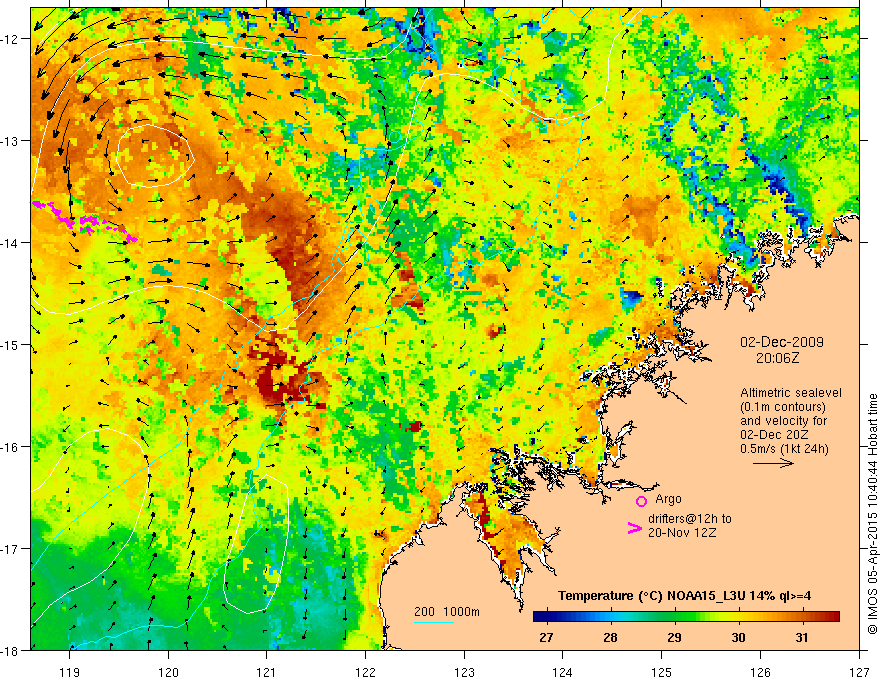Click the colorbar tick label 31
Image resolution: width=880 pixels, height=680 pixels.
pos(802,637)
